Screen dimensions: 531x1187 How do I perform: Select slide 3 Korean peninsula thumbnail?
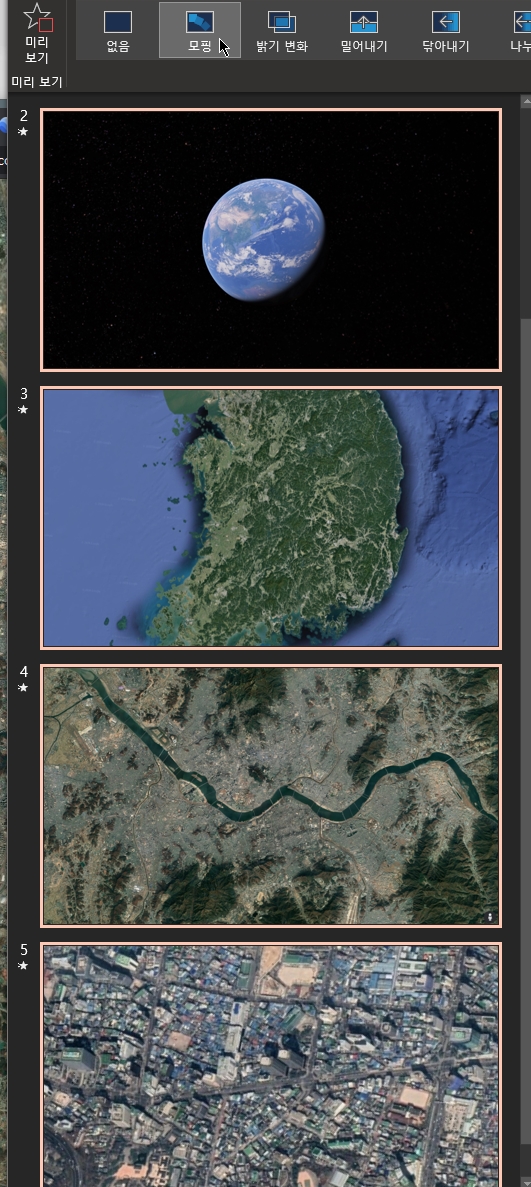(271, 518)
